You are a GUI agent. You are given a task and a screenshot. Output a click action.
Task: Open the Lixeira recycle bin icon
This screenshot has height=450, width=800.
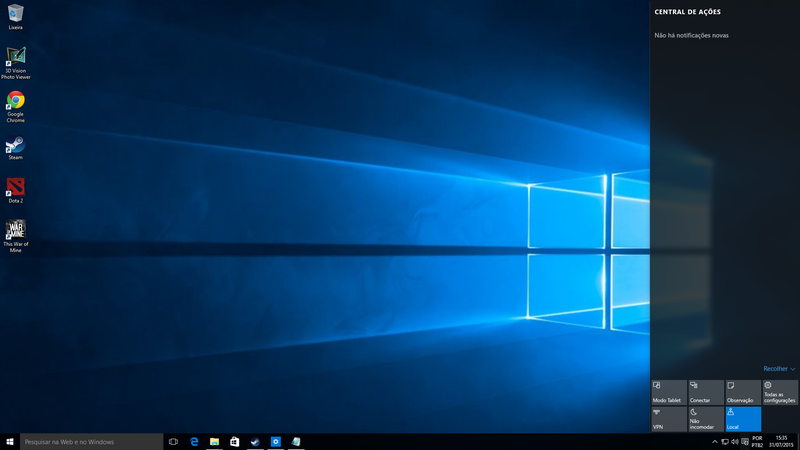coord(15,16)
